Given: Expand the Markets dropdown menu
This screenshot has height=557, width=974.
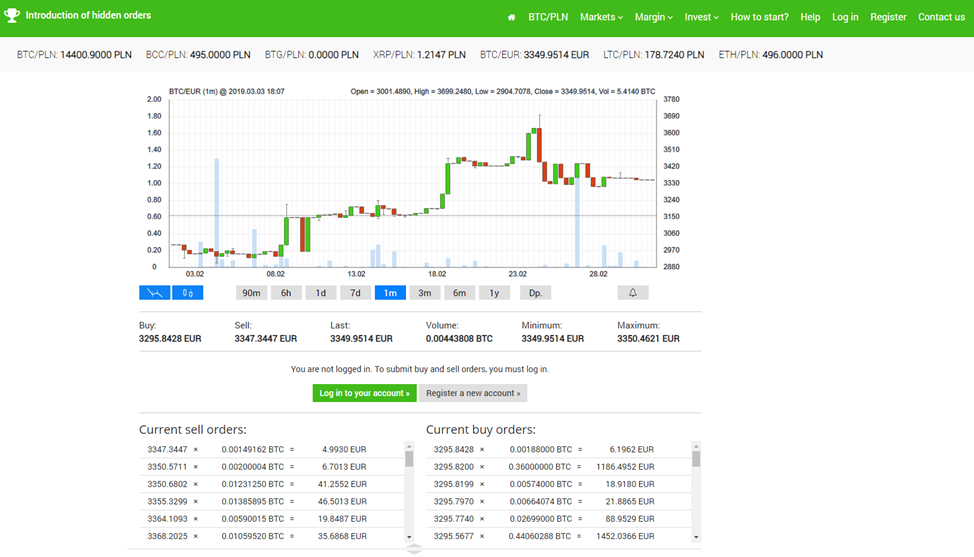Looking at the screenshot, I should pyautogui.click(x=601, y=17).
